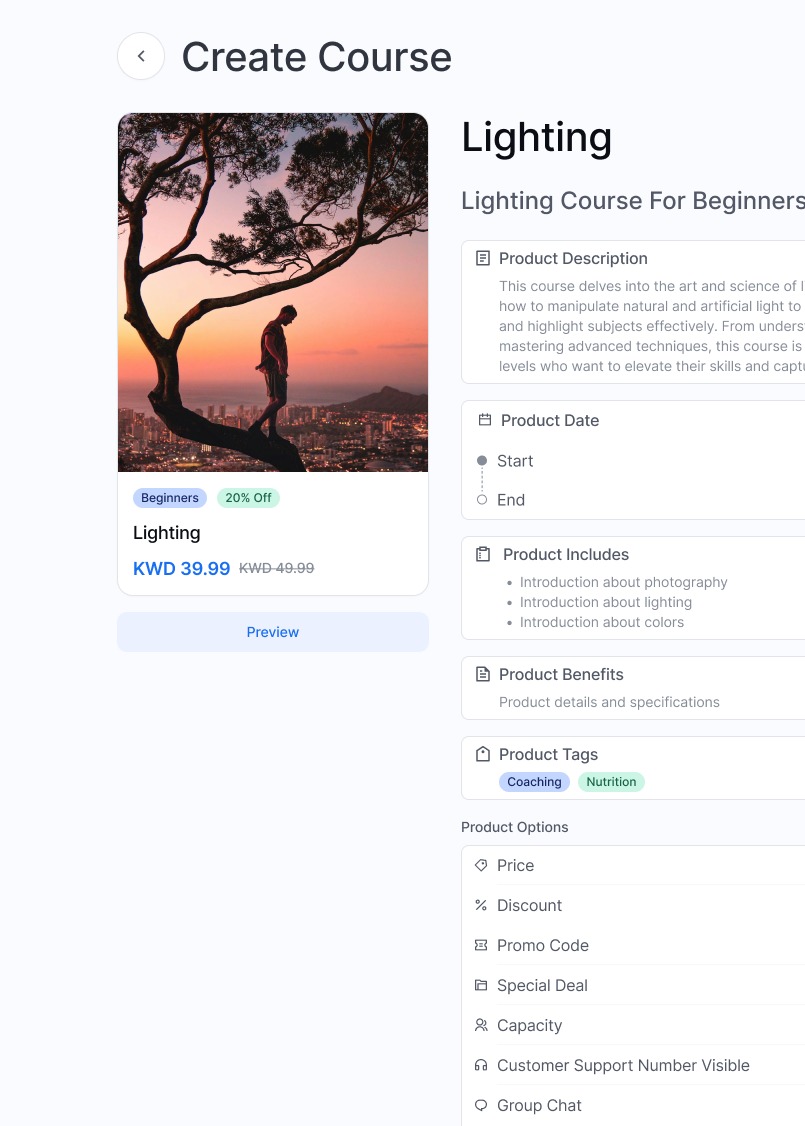Click the Product Benefits file icon

click(483, 674)
